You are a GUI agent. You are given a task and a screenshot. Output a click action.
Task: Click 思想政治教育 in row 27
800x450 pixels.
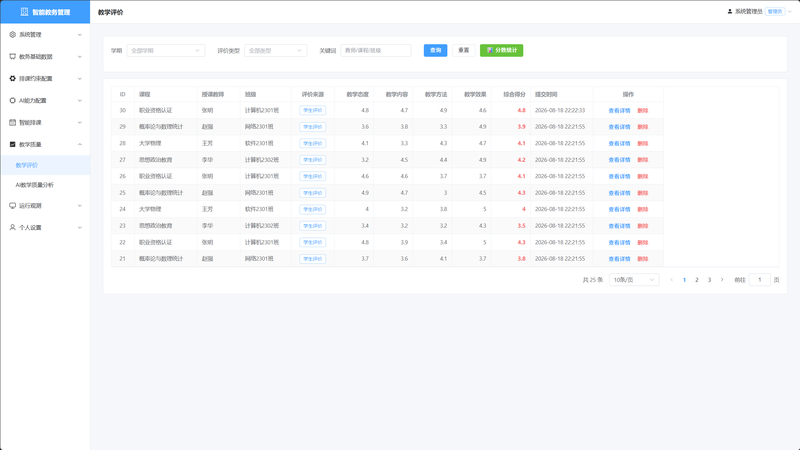tap(156, 160)
